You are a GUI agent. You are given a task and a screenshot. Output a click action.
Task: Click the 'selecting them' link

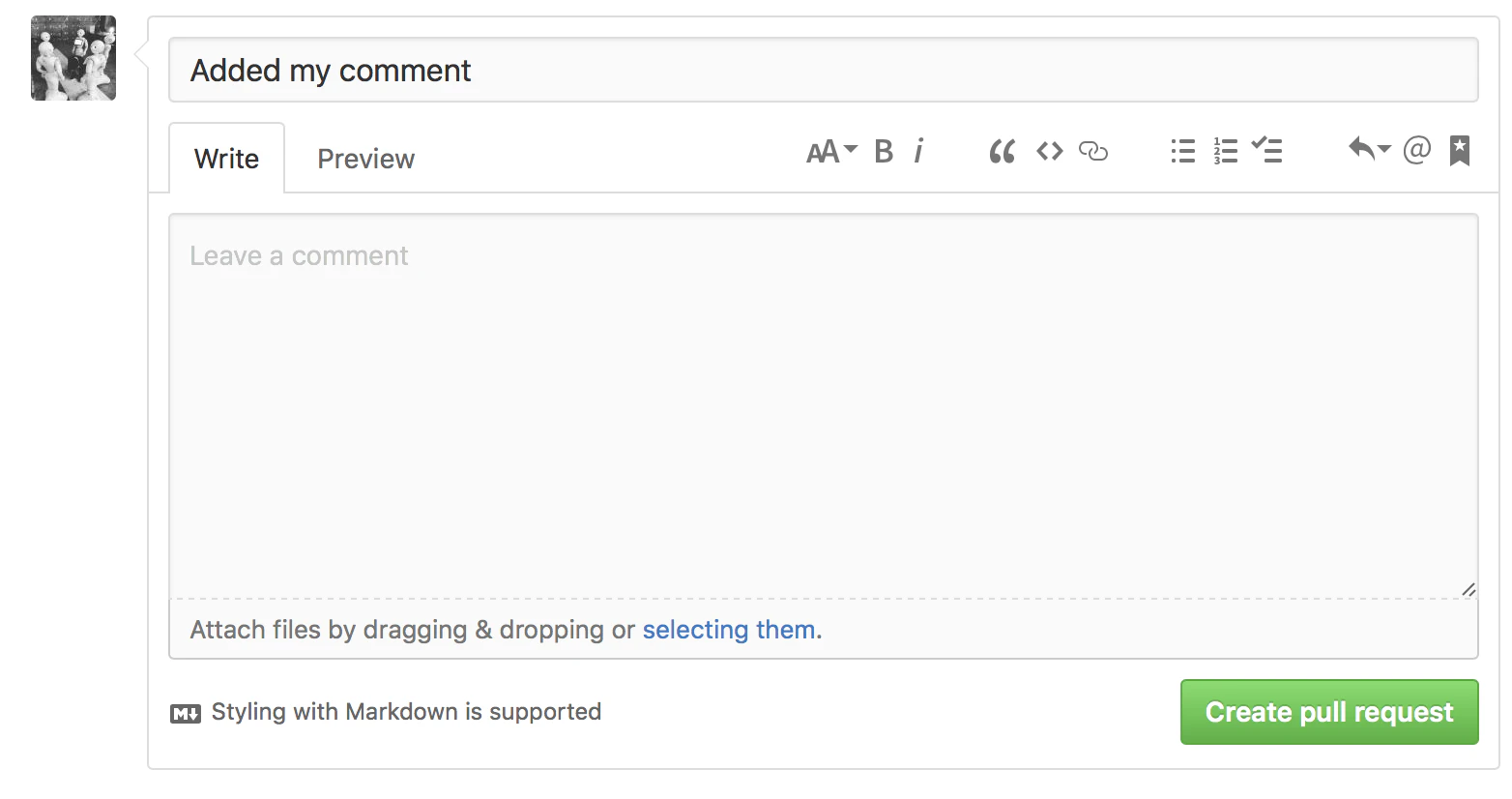[729, 630]
